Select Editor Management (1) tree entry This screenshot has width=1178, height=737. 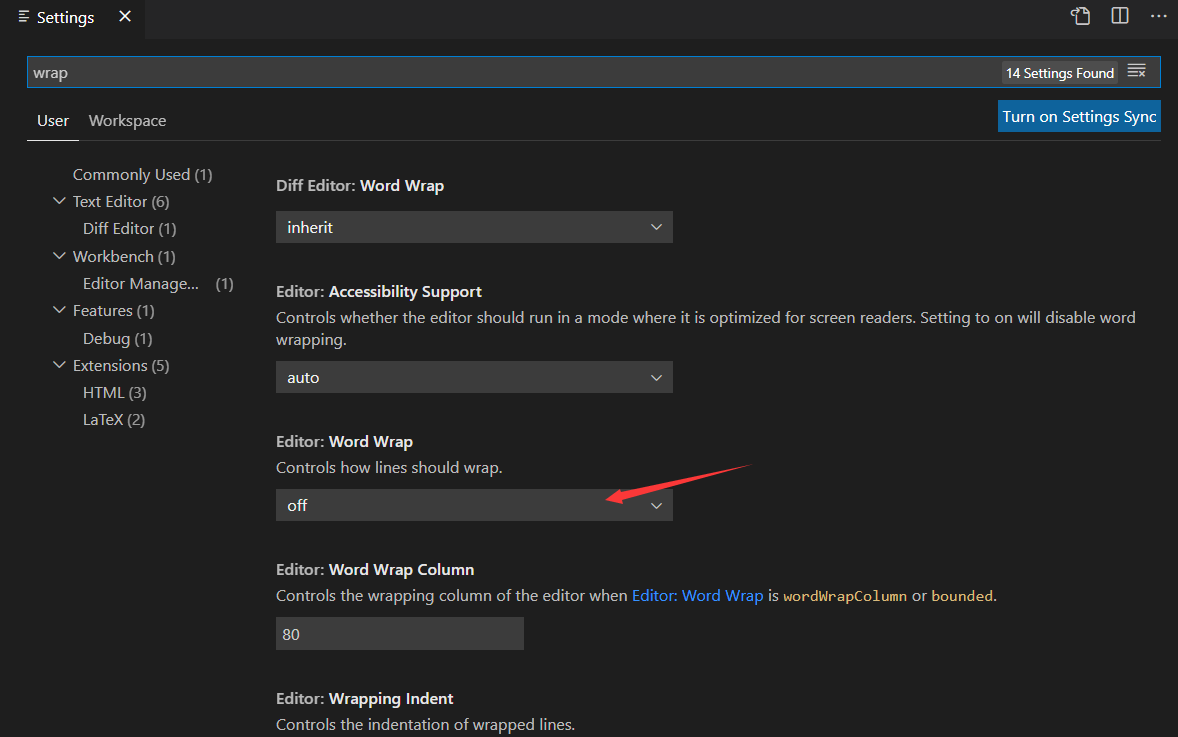158,283
